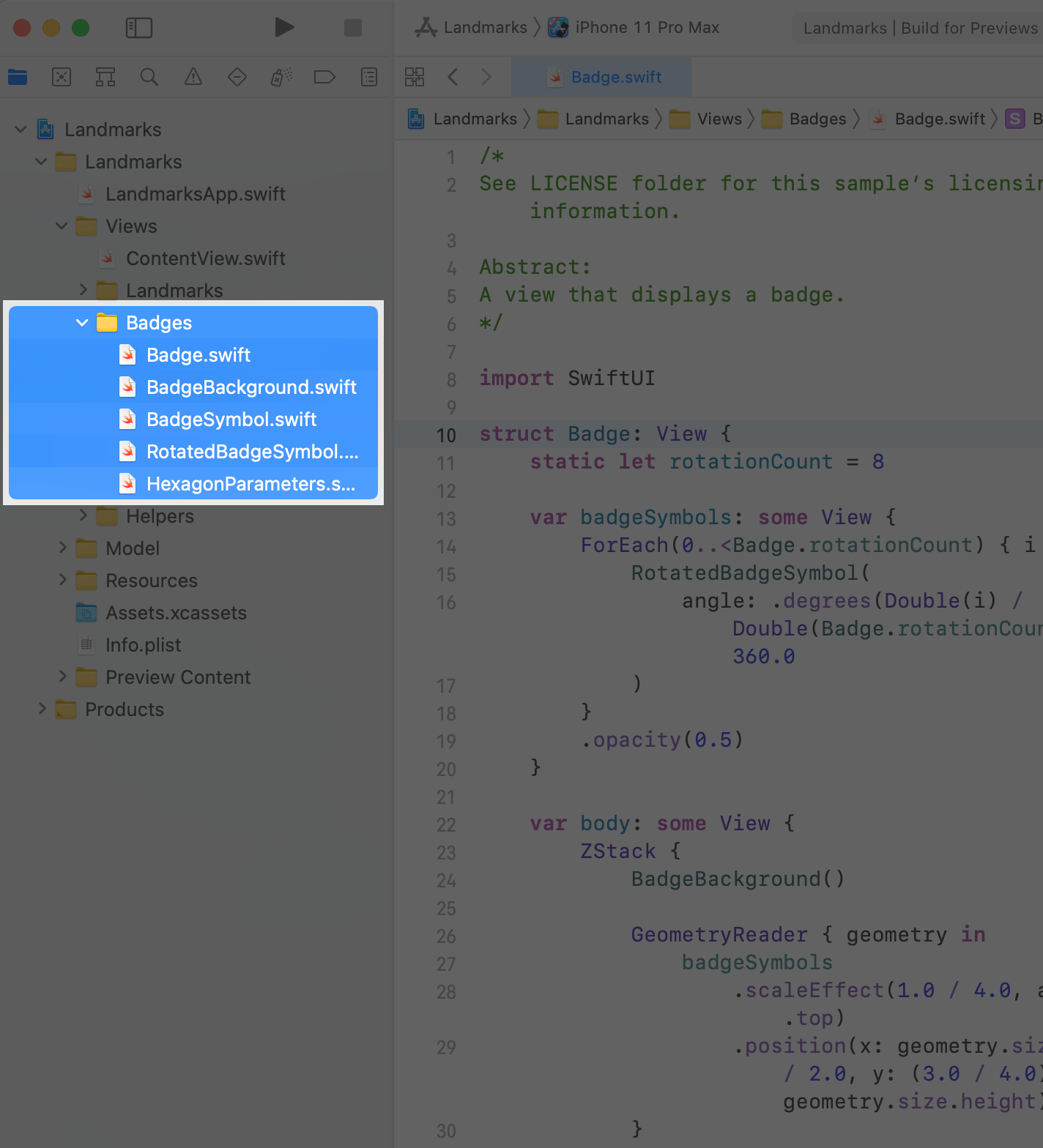This screenshot has width=1043, height=1148.
Task: Select the Badge.swift editor tab
Action: [x=601, y=77]
